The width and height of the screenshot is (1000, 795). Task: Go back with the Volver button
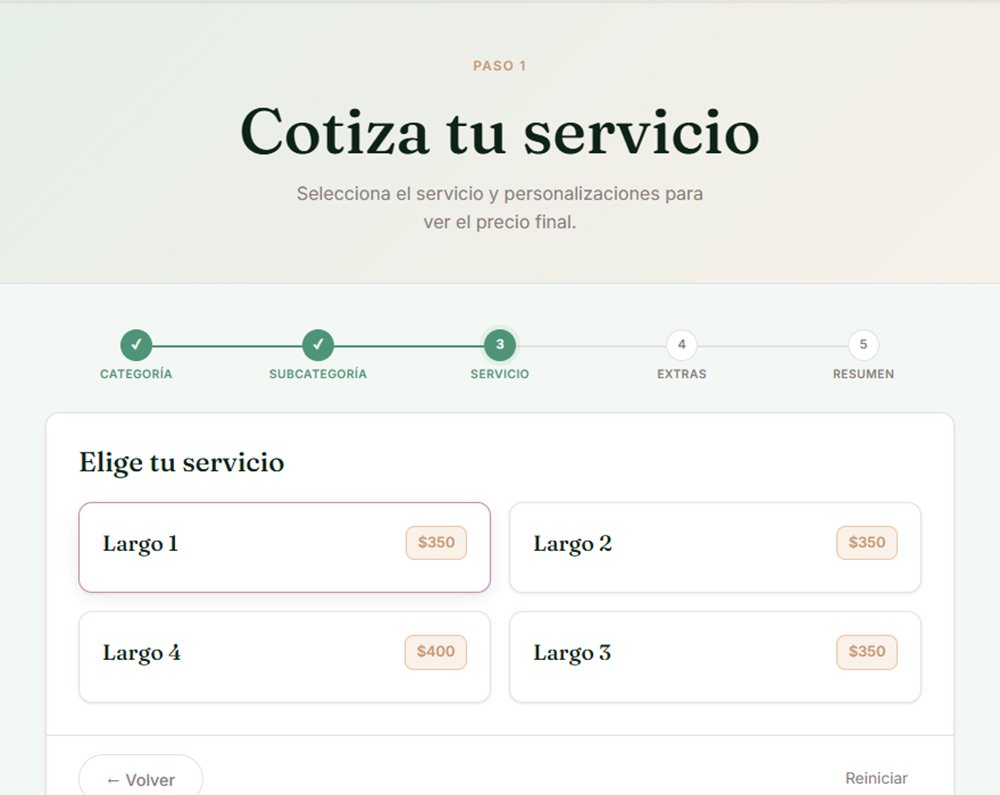coord(141,779)
